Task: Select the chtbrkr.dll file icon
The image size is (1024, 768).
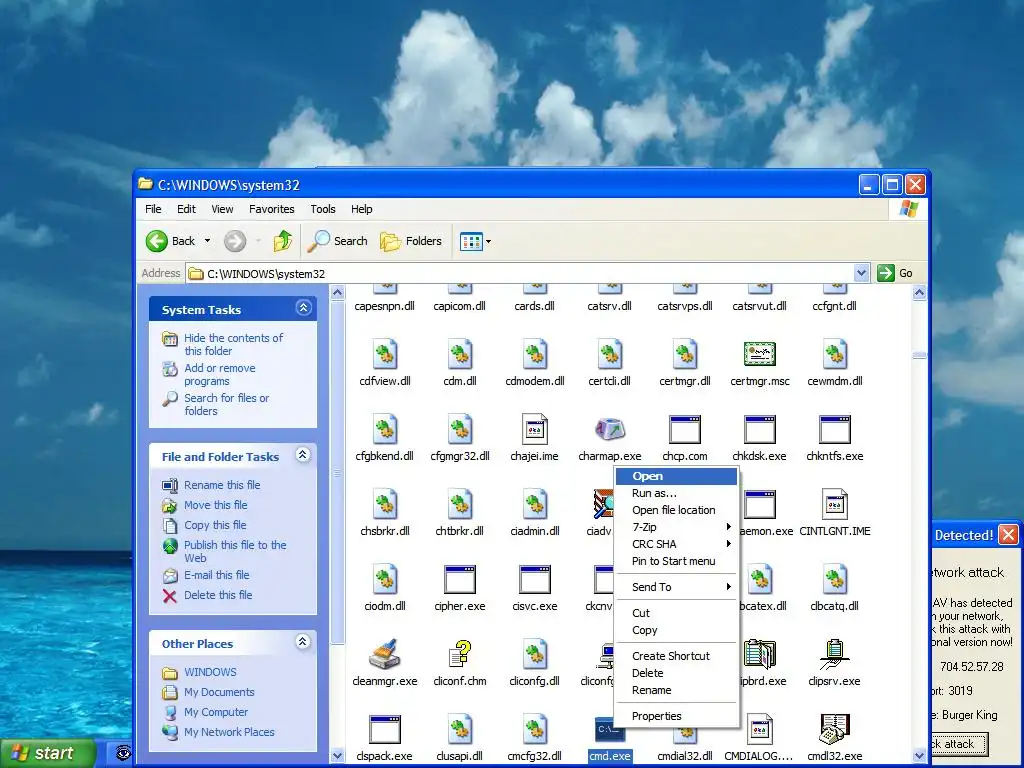Action: 460,504
